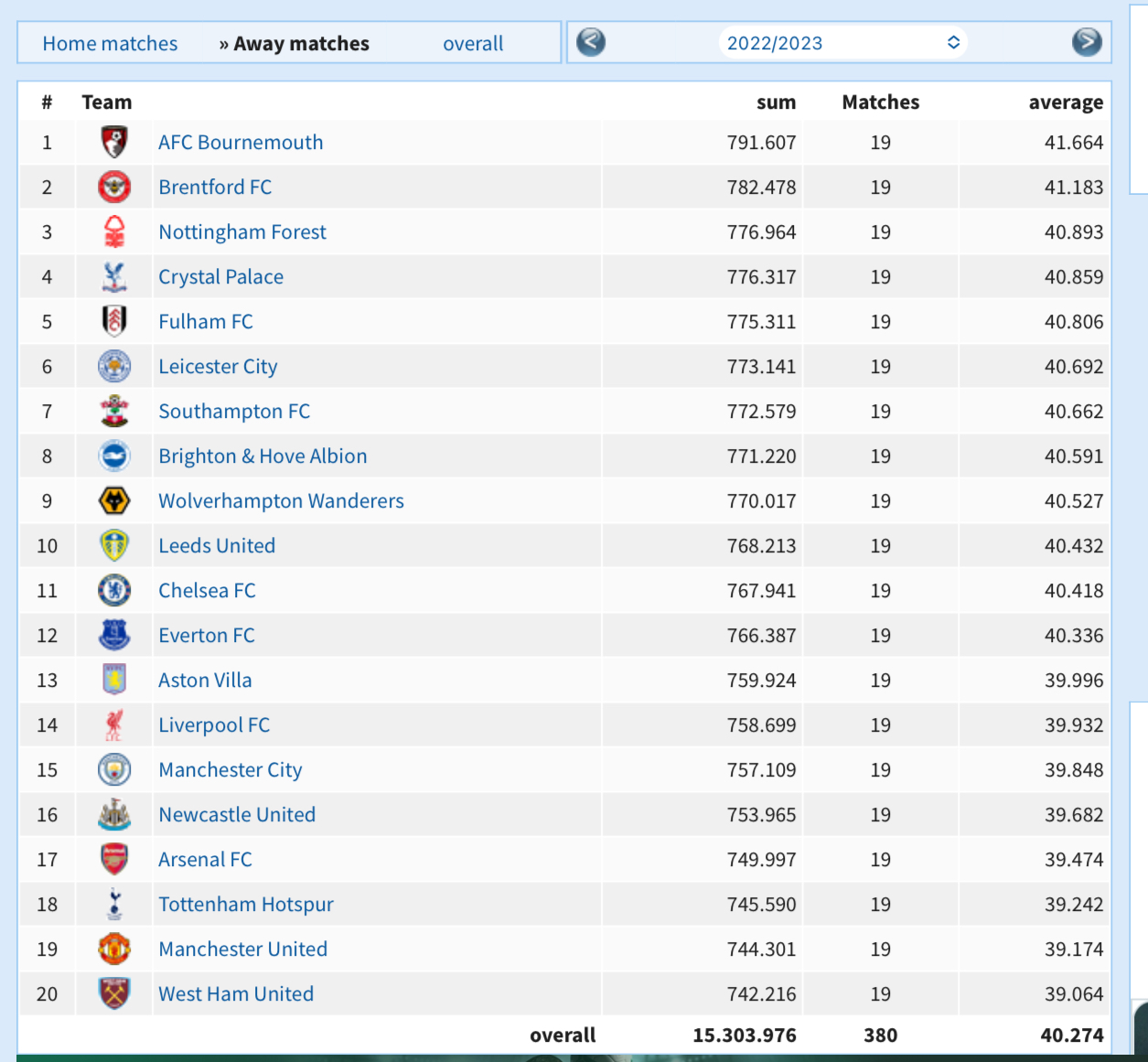Switch to the Home matches tab
Screen dimensions: 1148x1062
(x=110, y=43)
